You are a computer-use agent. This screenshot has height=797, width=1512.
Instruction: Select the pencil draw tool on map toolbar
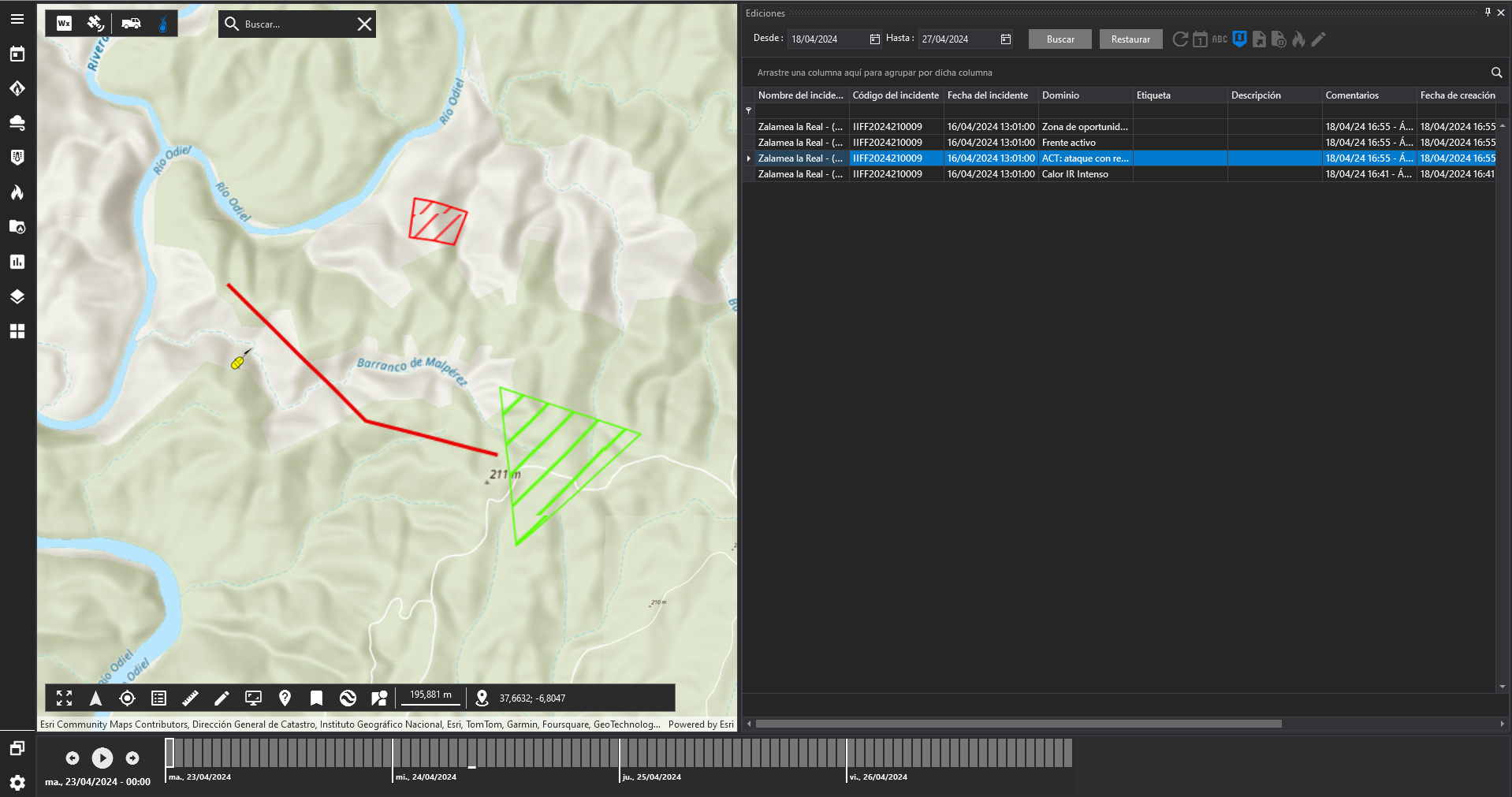coord(222,698)
